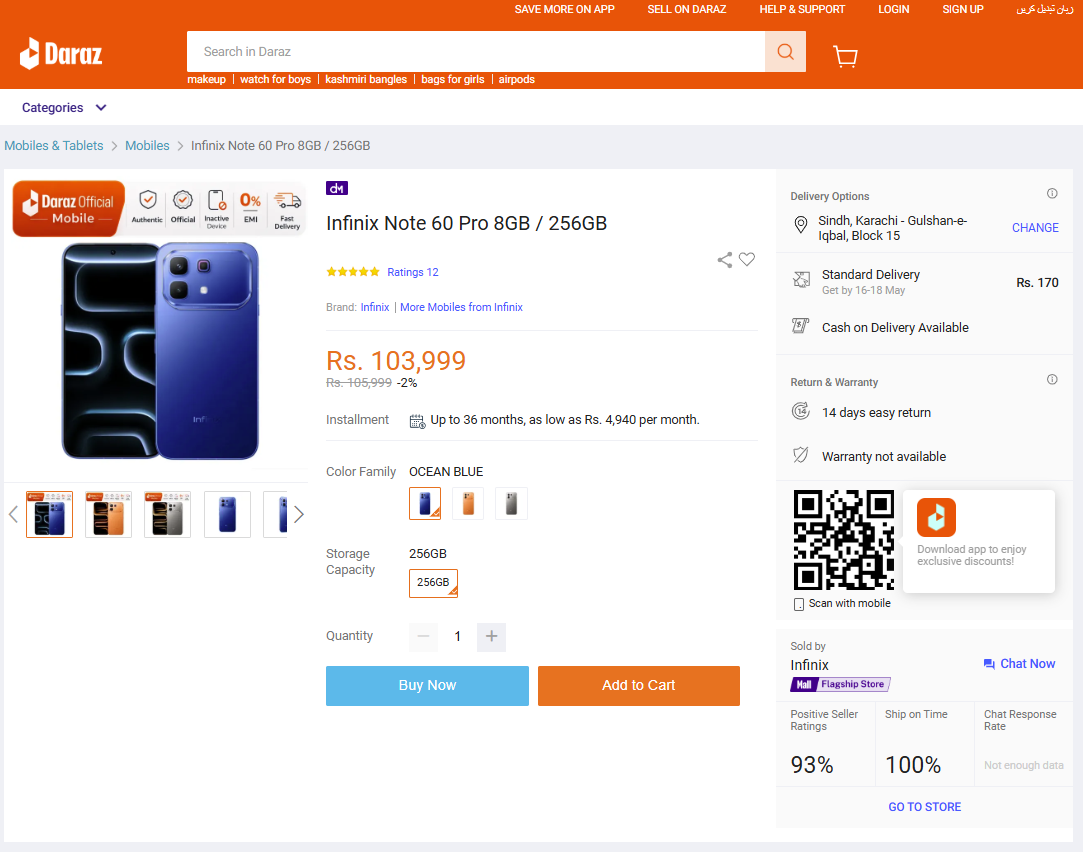Click the Return & Warranty info icon
This screenshot has width=1083, height=852.
point(1052,379)
